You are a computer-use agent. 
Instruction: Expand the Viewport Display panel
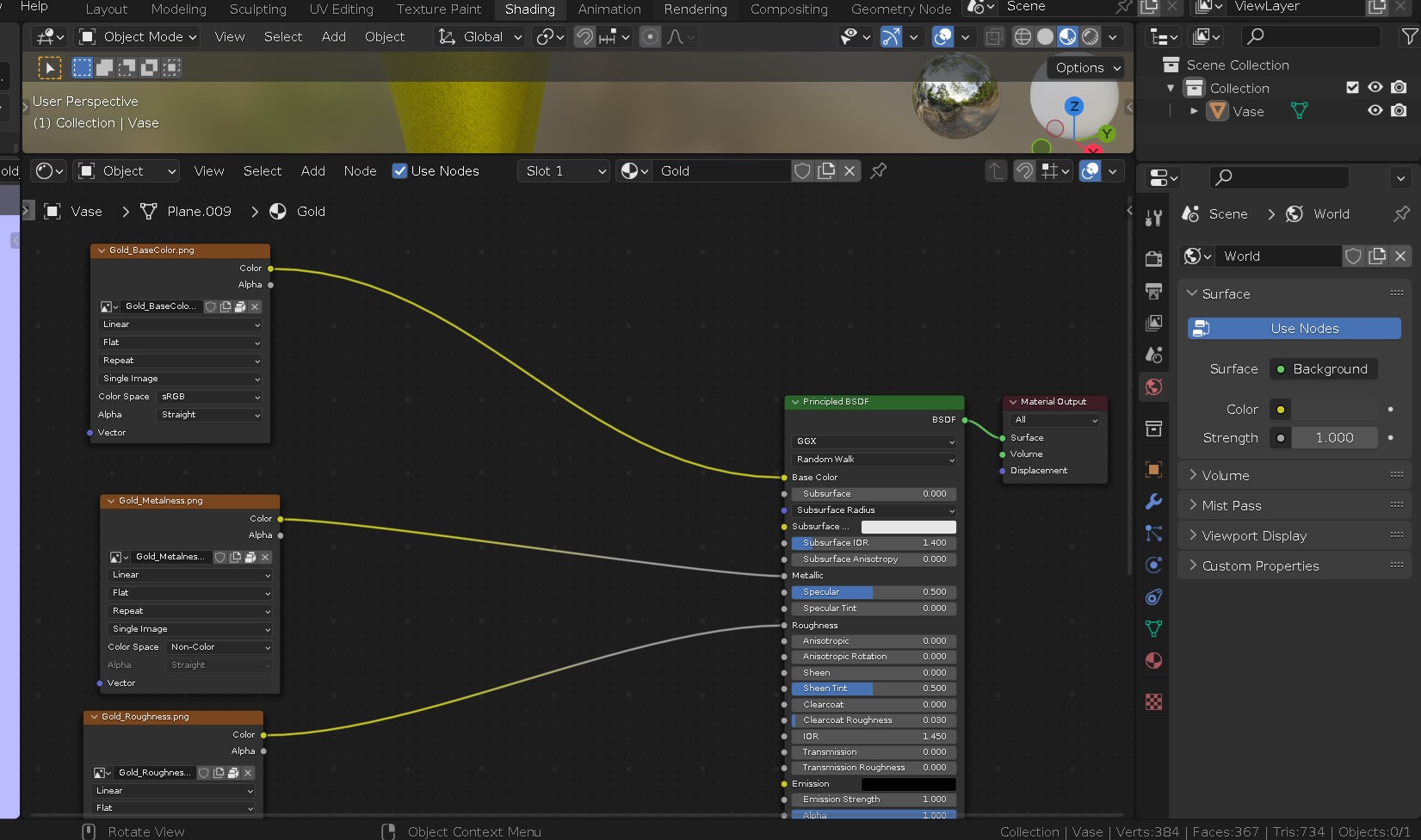coord(1294,536)
